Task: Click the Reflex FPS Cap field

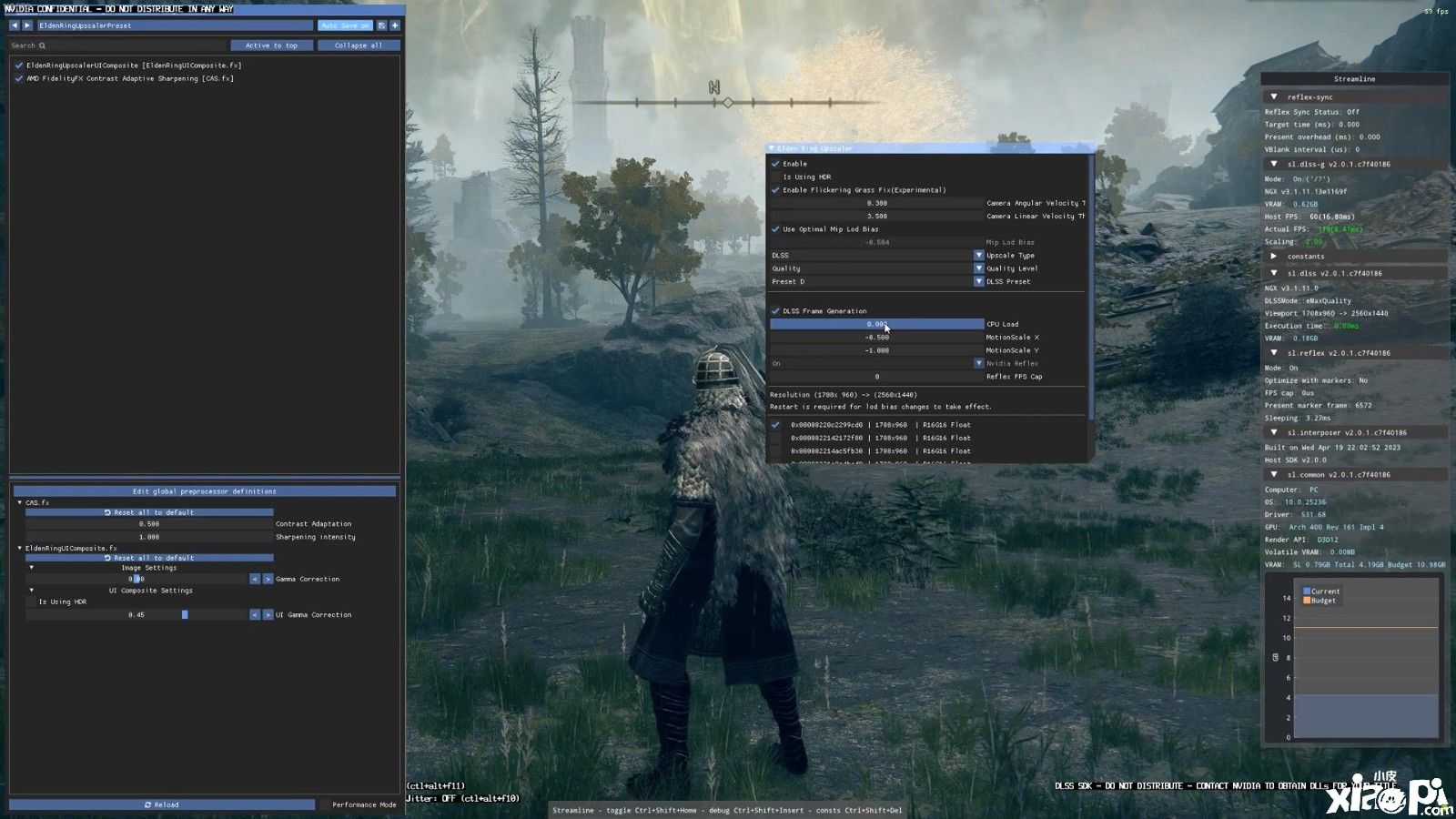Action: click(x=877, y=377)
